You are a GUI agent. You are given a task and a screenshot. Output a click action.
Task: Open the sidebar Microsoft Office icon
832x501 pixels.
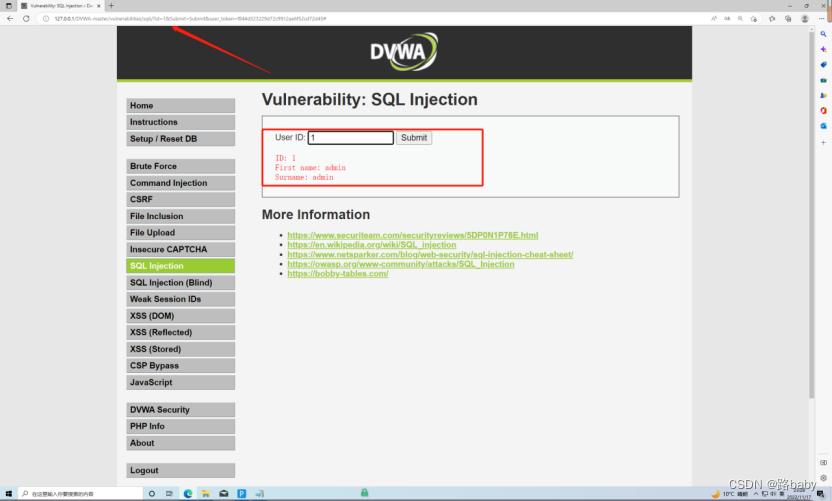click(824, 111)
